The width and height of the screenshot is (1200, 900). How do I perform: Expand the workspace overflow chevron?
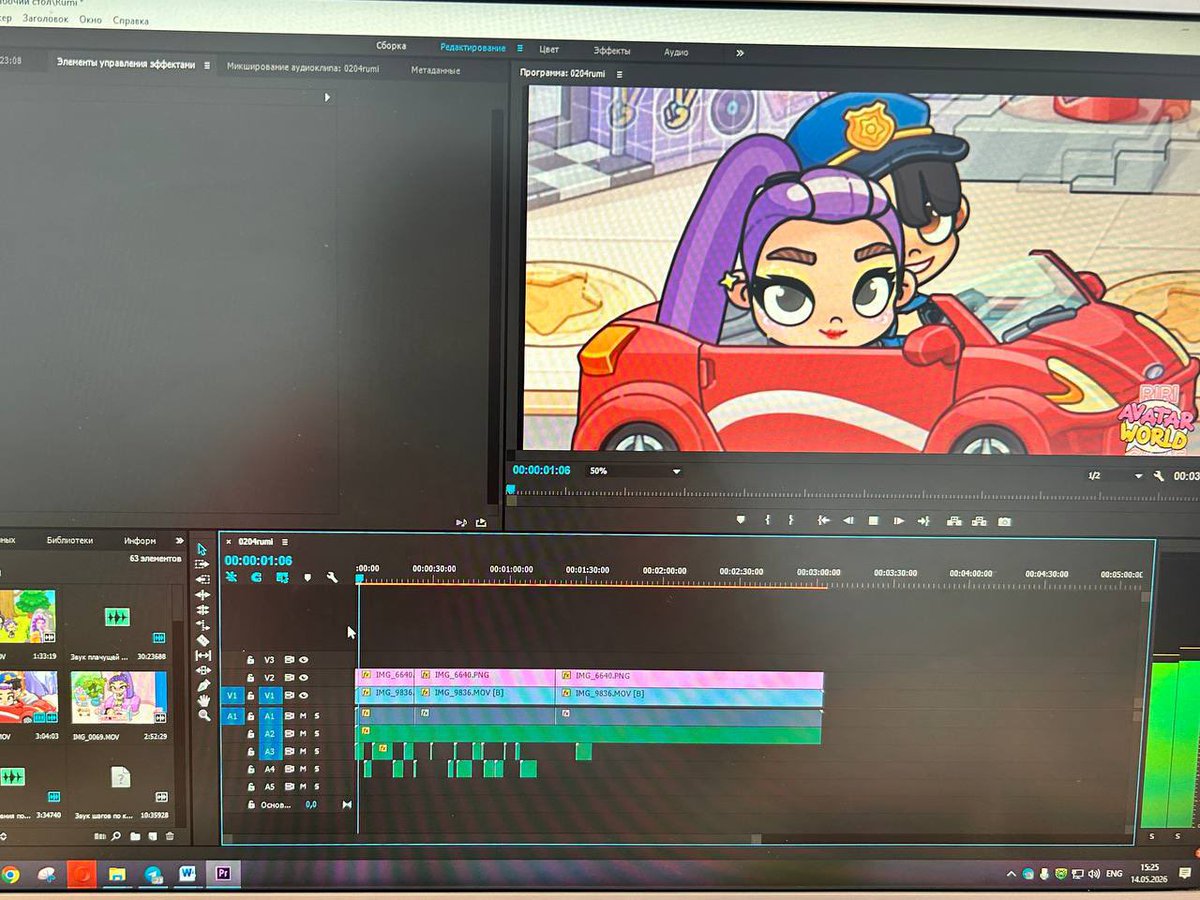pyautogui.click(x=740, y=52)
